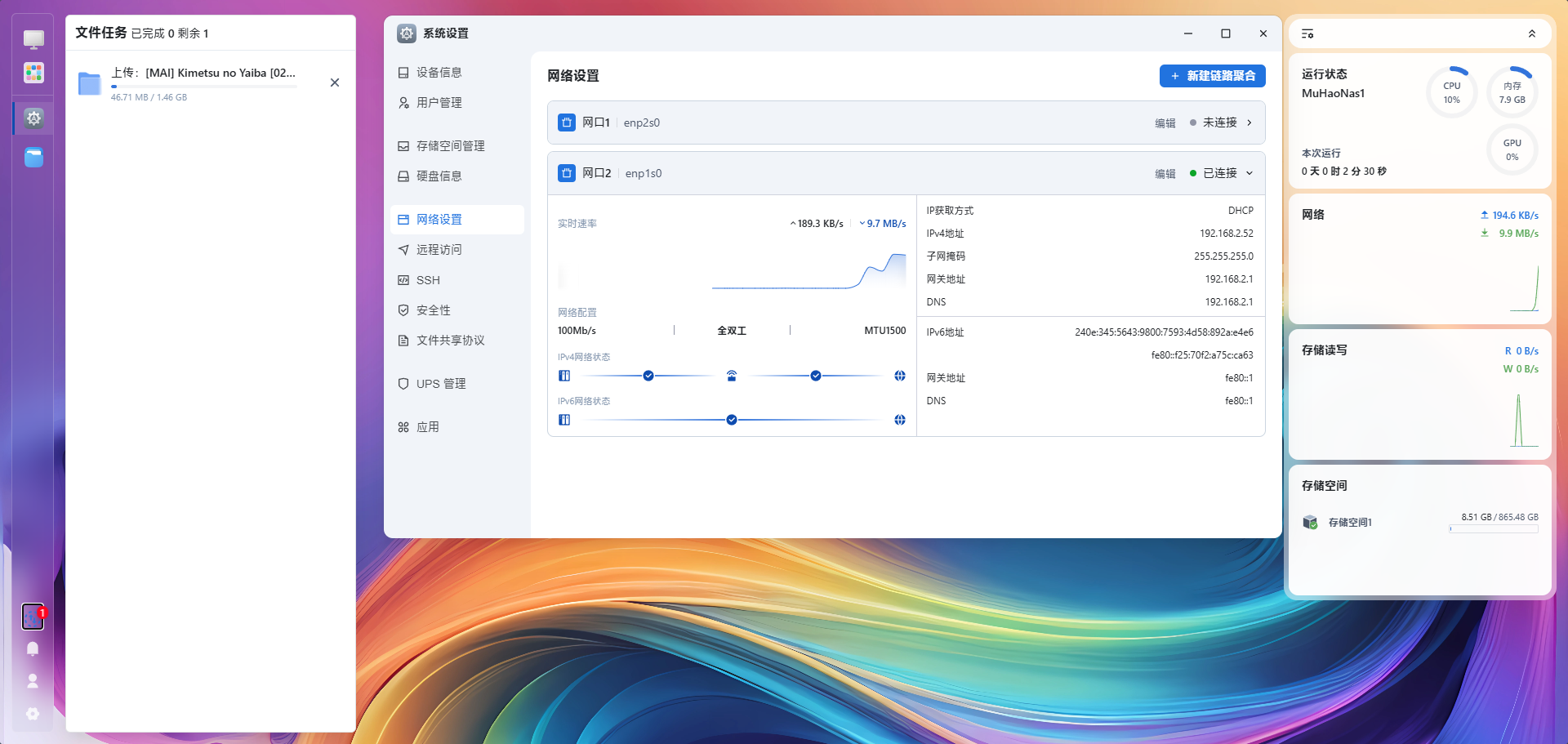The width and height of the screenshot is (1568, 744).
Task: Open the notifications bell in dock
Action: pos(33,648)
